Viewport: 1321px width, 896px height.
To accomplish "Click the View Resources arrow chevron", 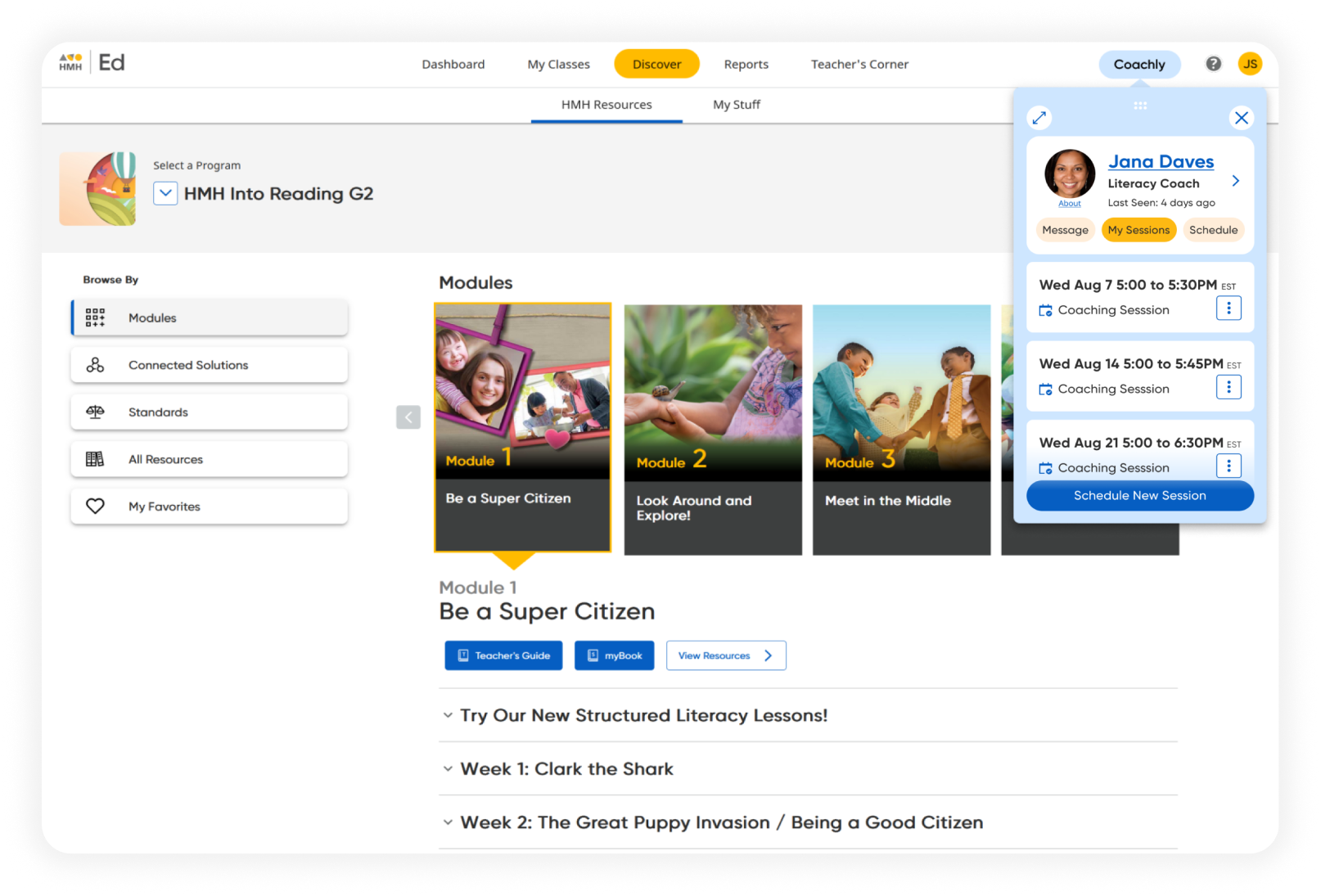I will (x=768, y=655).
